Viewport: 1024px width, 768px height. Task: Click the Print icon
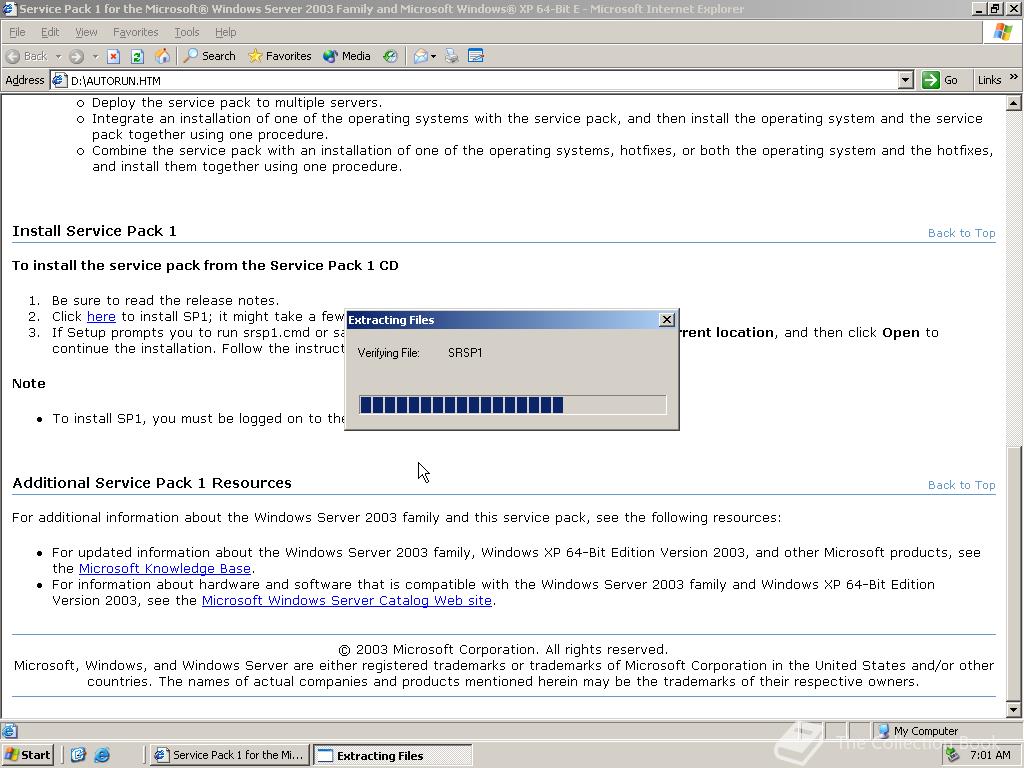[451, 56]
